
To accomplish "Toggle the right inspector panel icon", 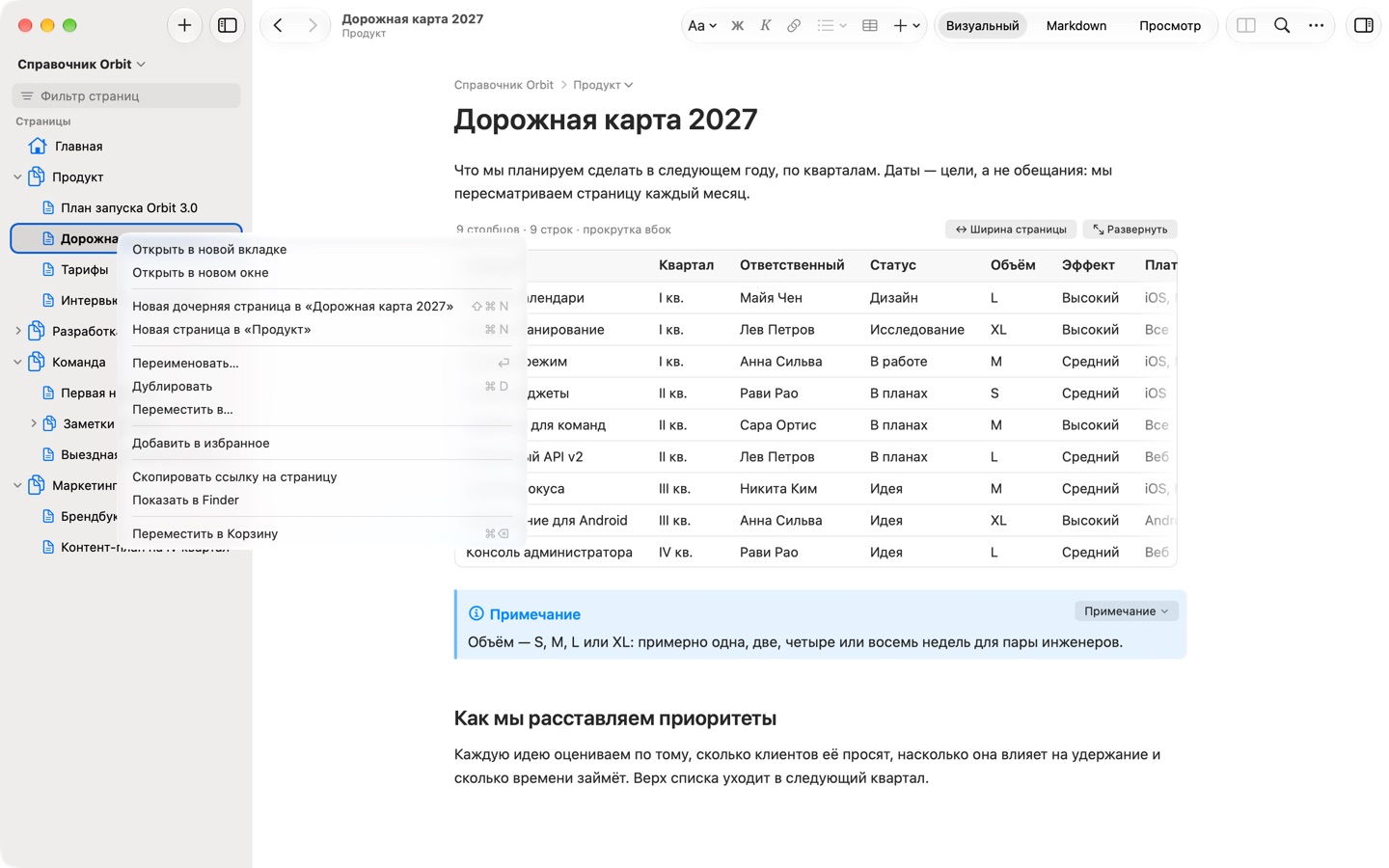I will click(x=1364, y=26).
